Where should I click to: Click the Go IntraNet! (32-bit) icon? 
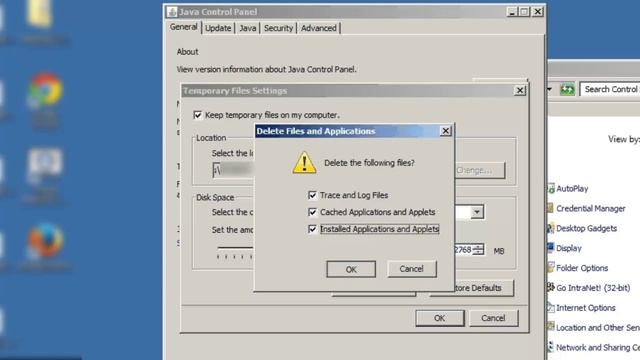pyautogui.click(x=551, y=287)
